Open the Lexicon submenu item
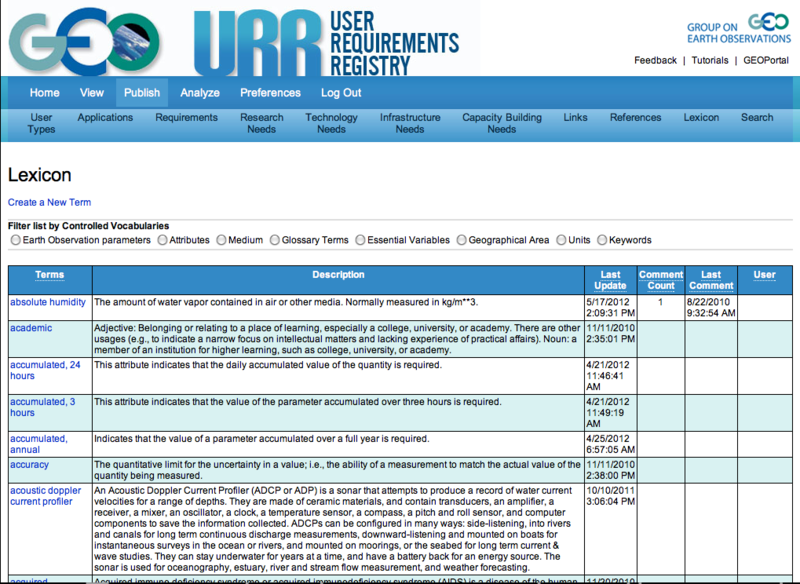This screenshot has width=800, height=584. tap(701, 117)
